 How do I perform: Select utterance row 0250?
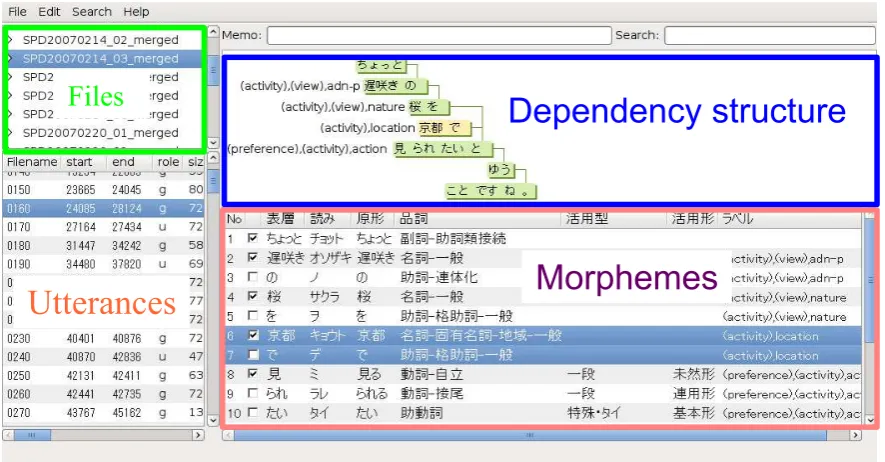104,376
